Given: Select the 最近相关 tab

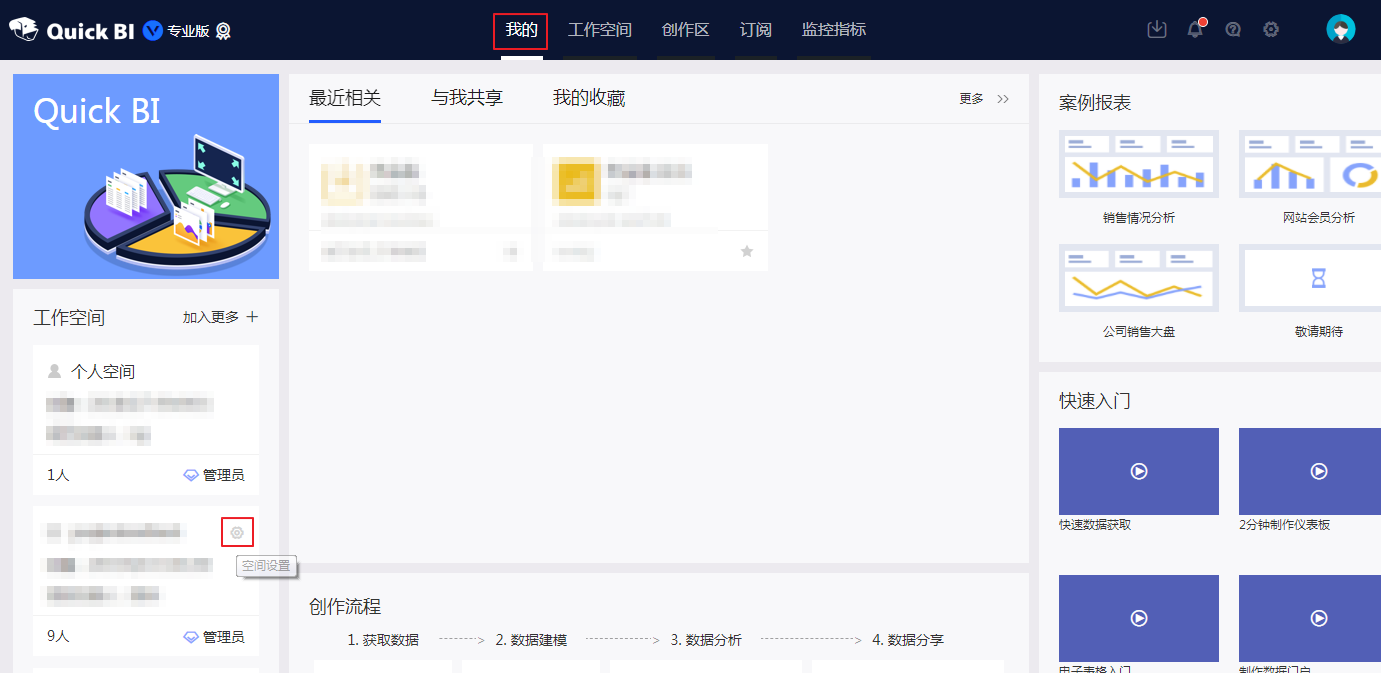Looking at the screenshot, I should tap(345, 98).
